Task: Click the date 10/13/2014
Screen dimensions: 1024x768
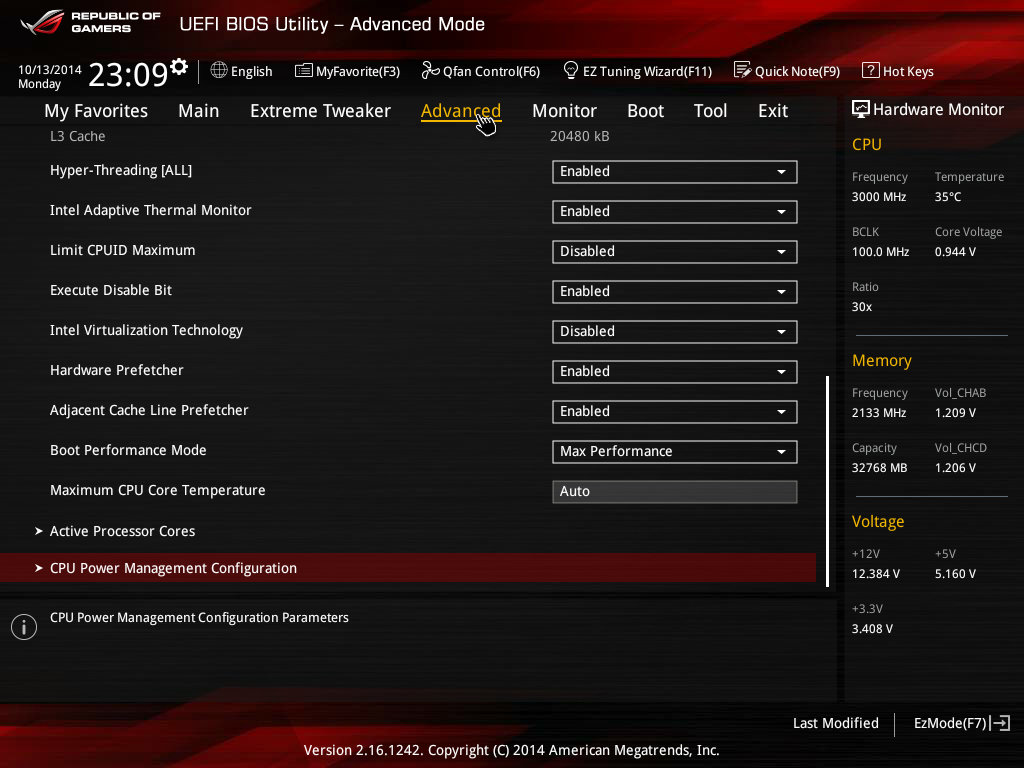Action: point(50,69)
